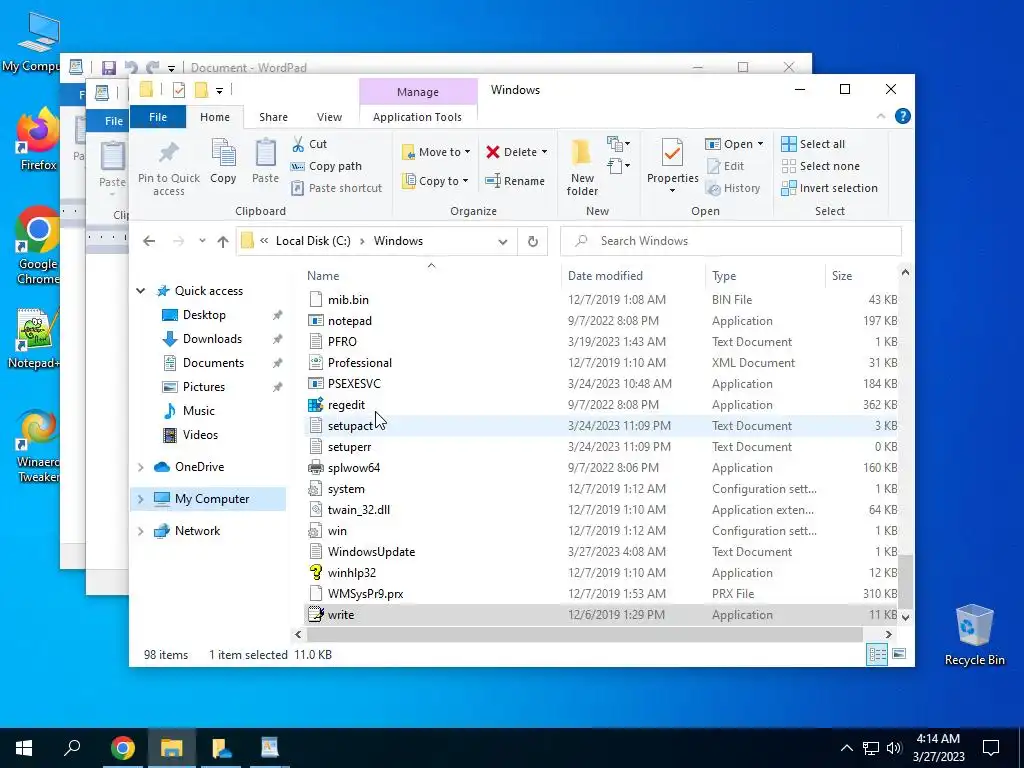Customize Quick Access Toolbar dropdown in Explorer
This screenshot has width=1024, height=768.
219,90
